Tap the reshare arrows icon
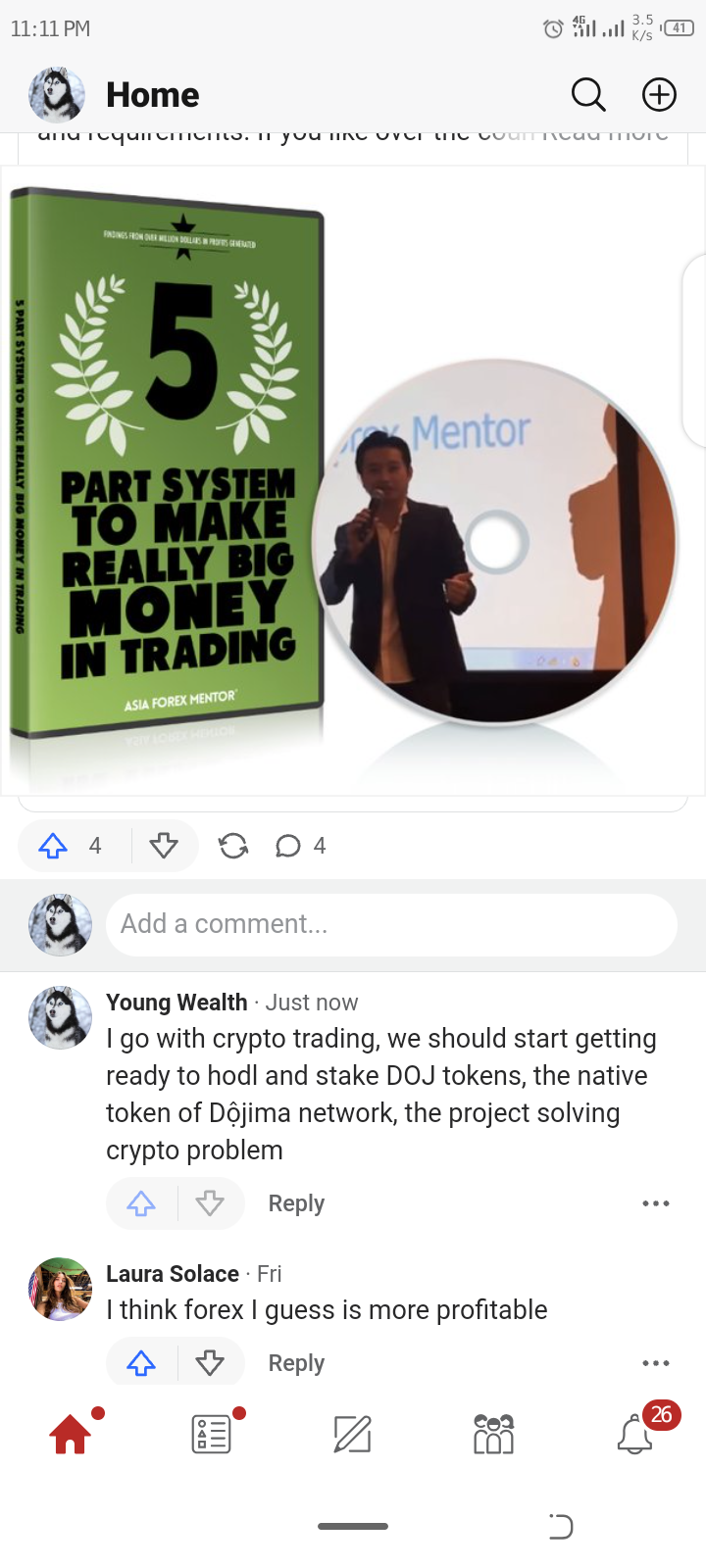706x1568 pixels. [x=233, y=846]
